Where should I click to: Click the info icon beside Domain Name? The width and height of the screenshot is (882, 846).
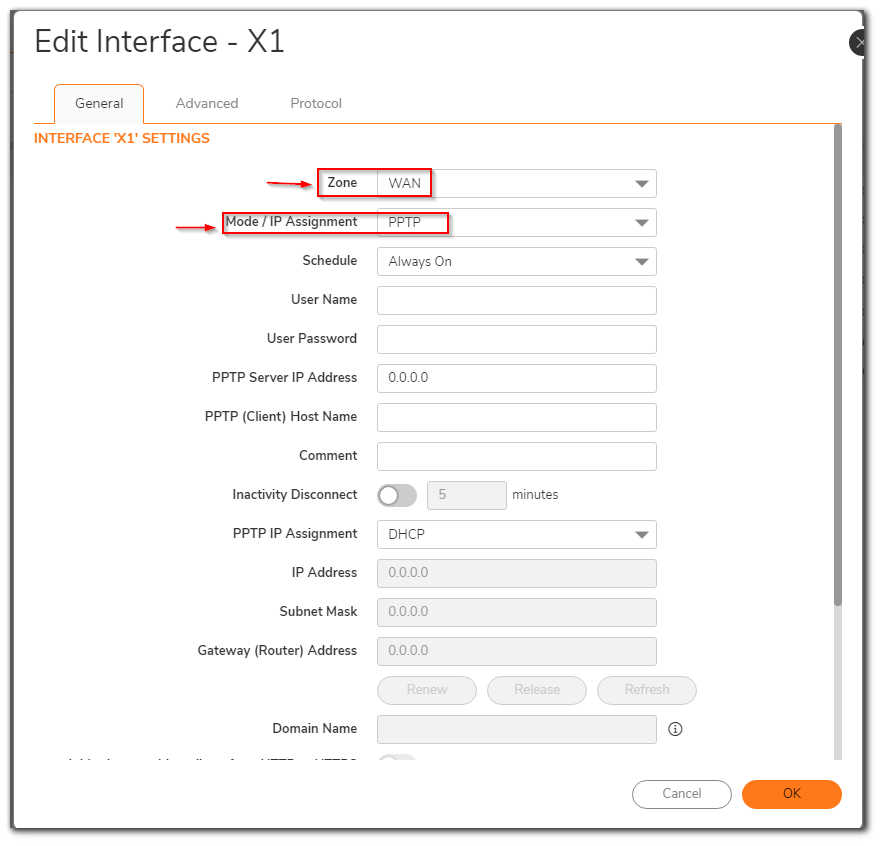pos(675,729)
